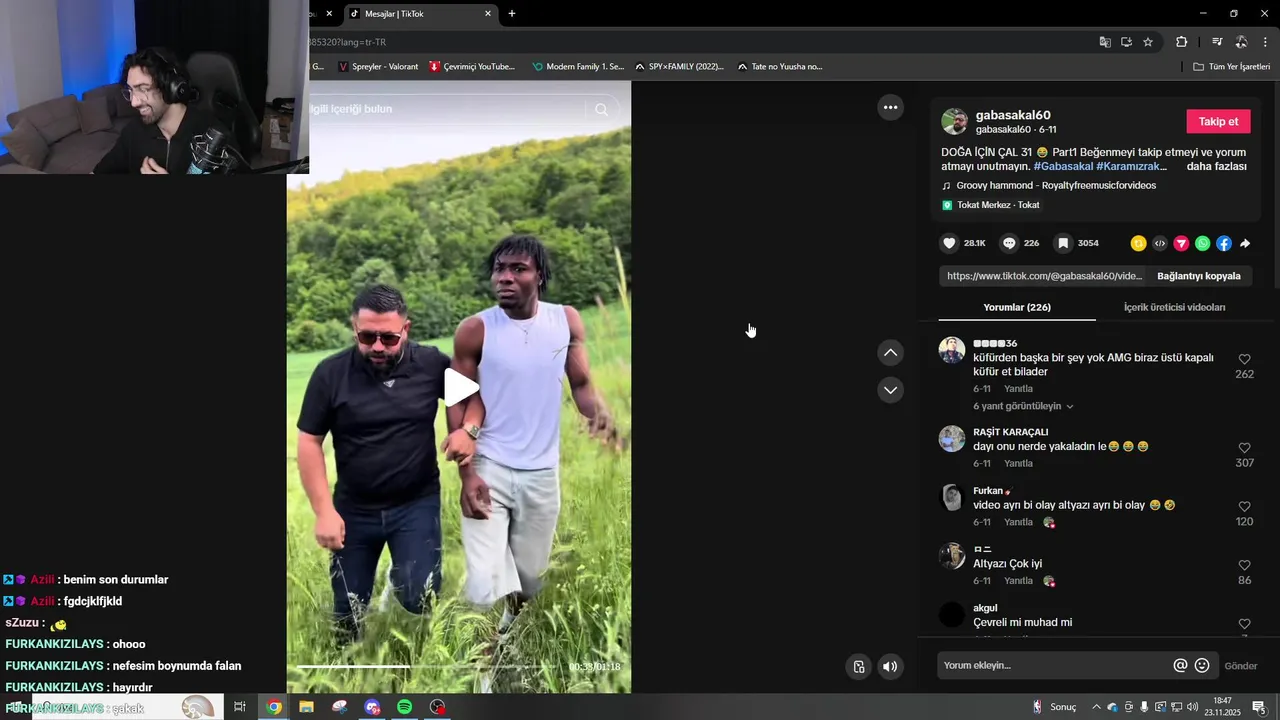Open 'Tate no Yuusha no...' bookmark
Image resolution: width=1280 pixels, height=720 pixels.
779,67
